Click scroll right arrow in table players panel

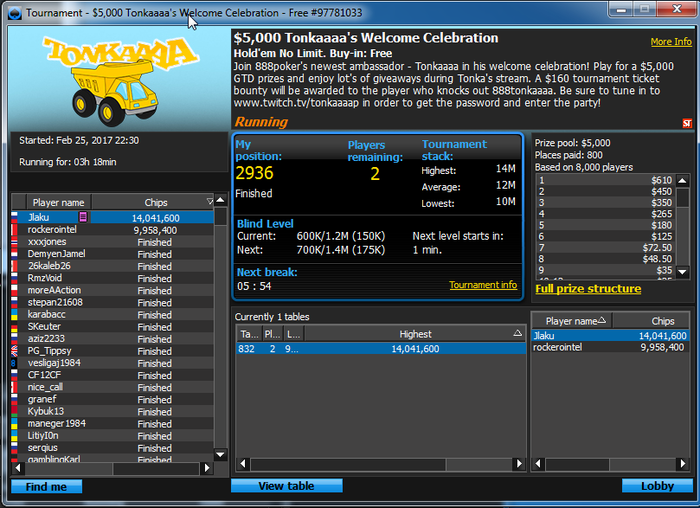click(683, 464)
